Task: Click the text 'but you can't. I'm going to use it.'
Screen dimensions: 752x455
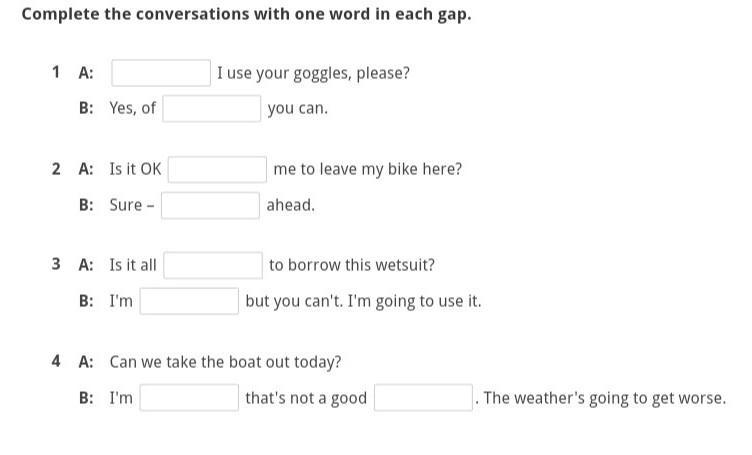Action: click(363, 302)
